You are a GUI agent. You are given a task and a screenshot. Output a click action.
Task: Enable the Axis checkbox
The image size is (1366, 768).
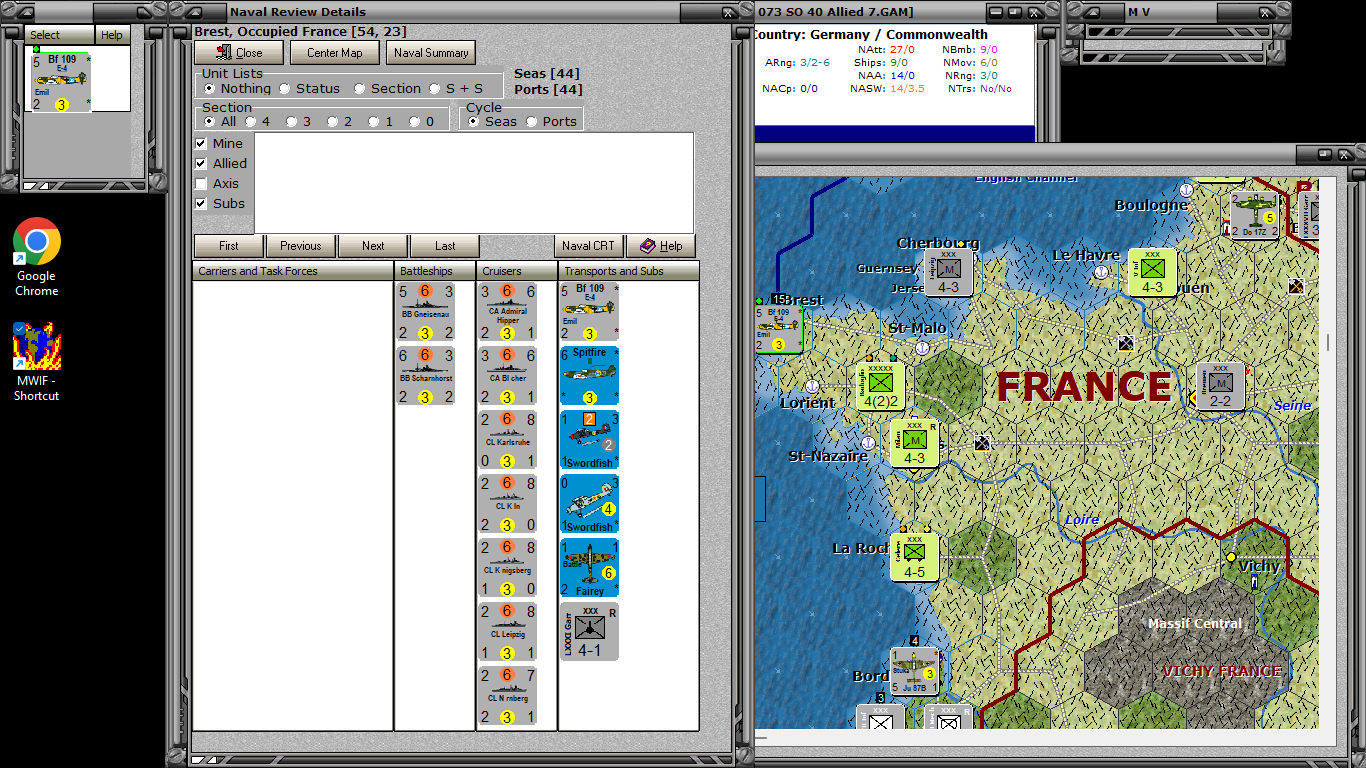(202, 184)
